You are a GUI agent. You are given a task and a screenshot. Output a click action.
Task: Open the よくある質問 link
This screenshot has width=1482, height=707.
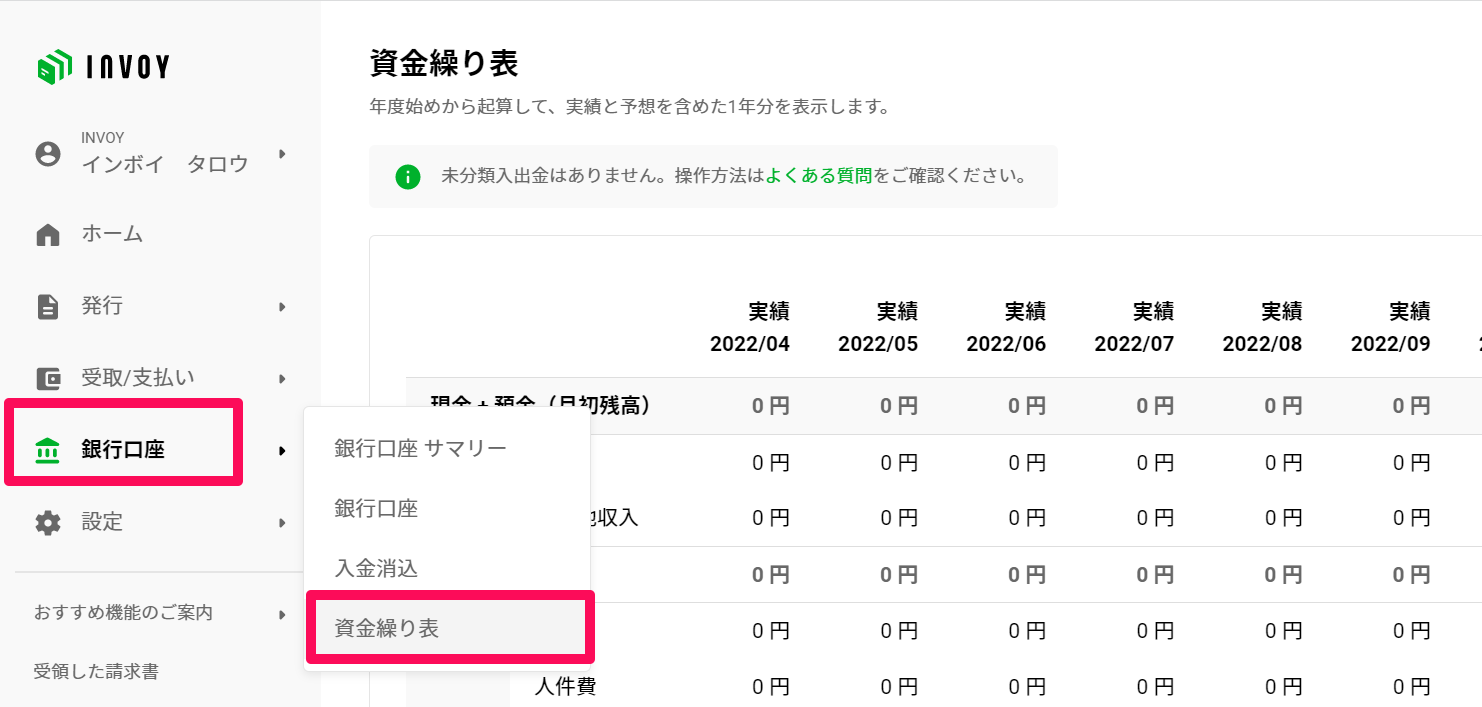coord(818,177)
